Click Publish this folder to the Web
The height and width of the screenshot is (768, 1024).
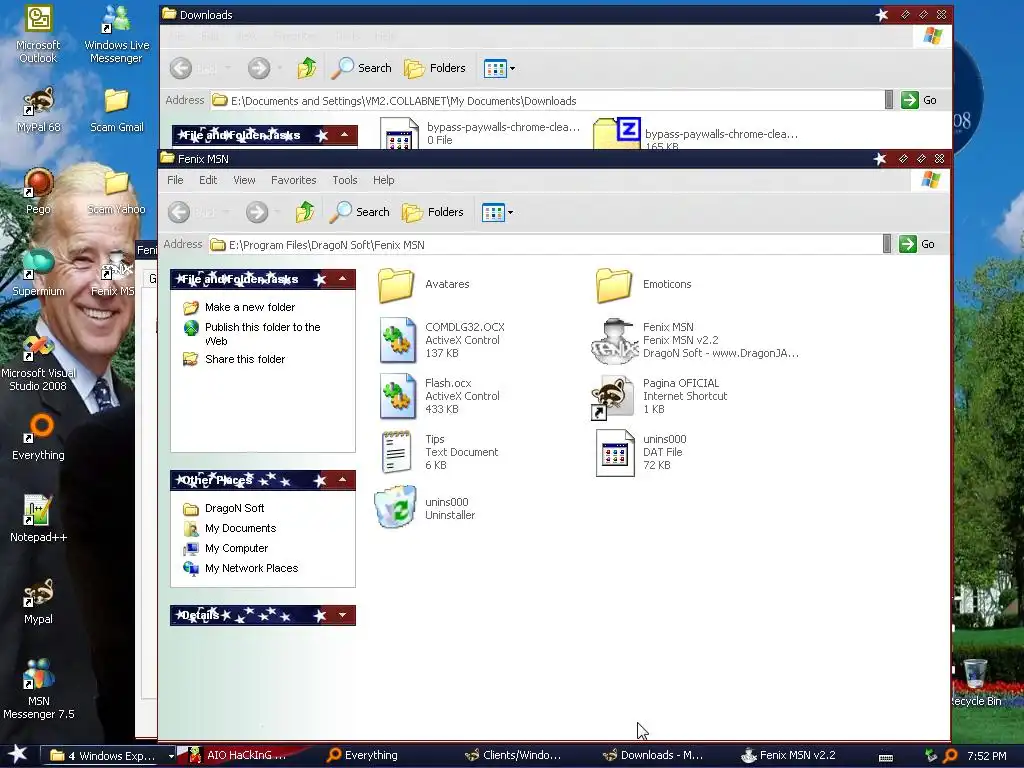click(x=263, y=334)
